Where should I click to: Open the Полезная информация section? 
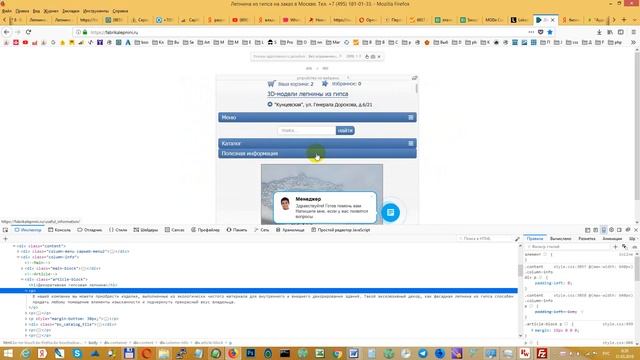point(317,153)
